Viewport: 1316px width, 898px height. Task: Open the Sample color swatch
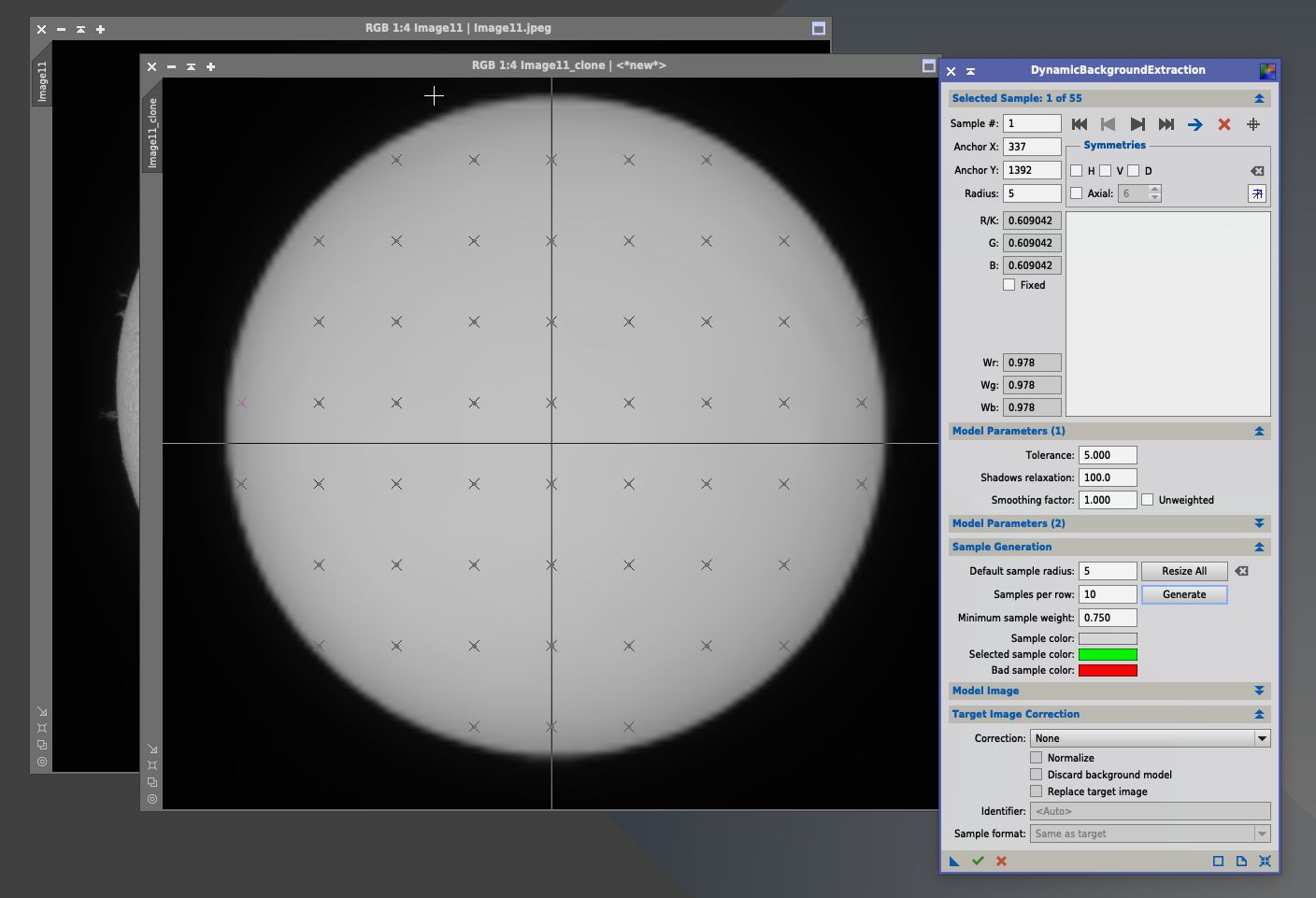click(x=1108, y=638)
